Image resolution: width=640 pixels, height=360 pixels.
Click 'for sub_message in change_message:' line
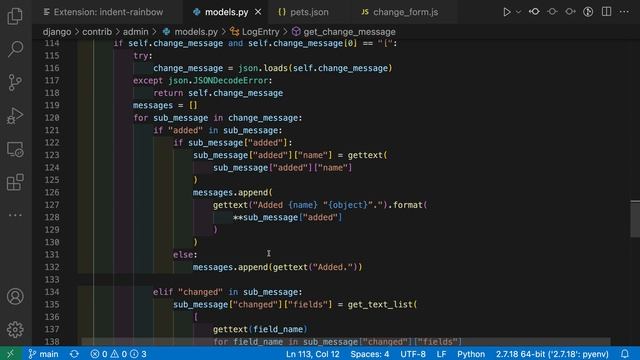(x=218, y=118)
